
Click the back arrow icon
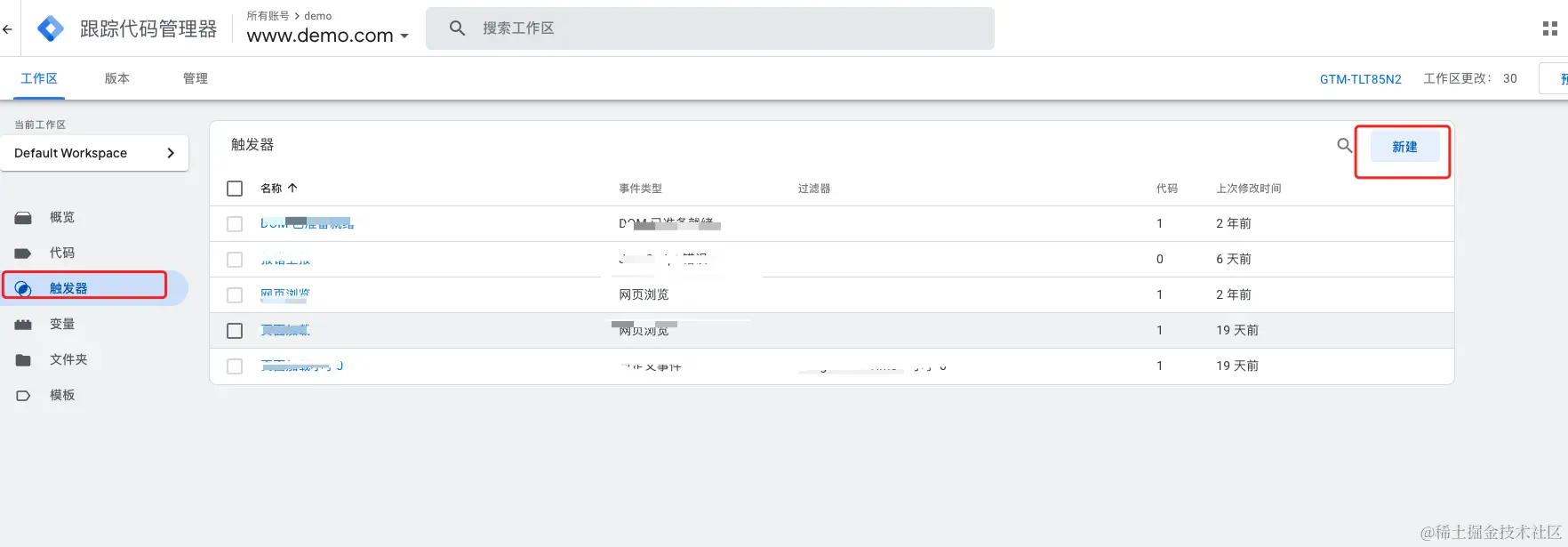(7, 29)
